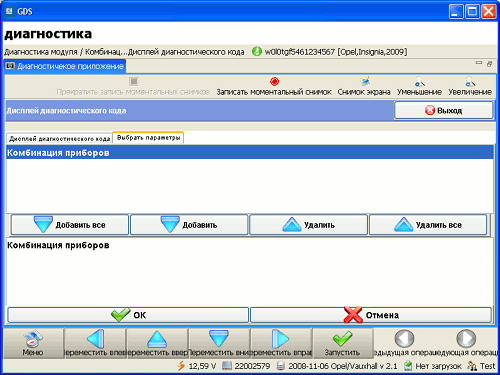Open the Меню compass icon button
This screenshot has height=375, width=500.
(x=33, y=343)
